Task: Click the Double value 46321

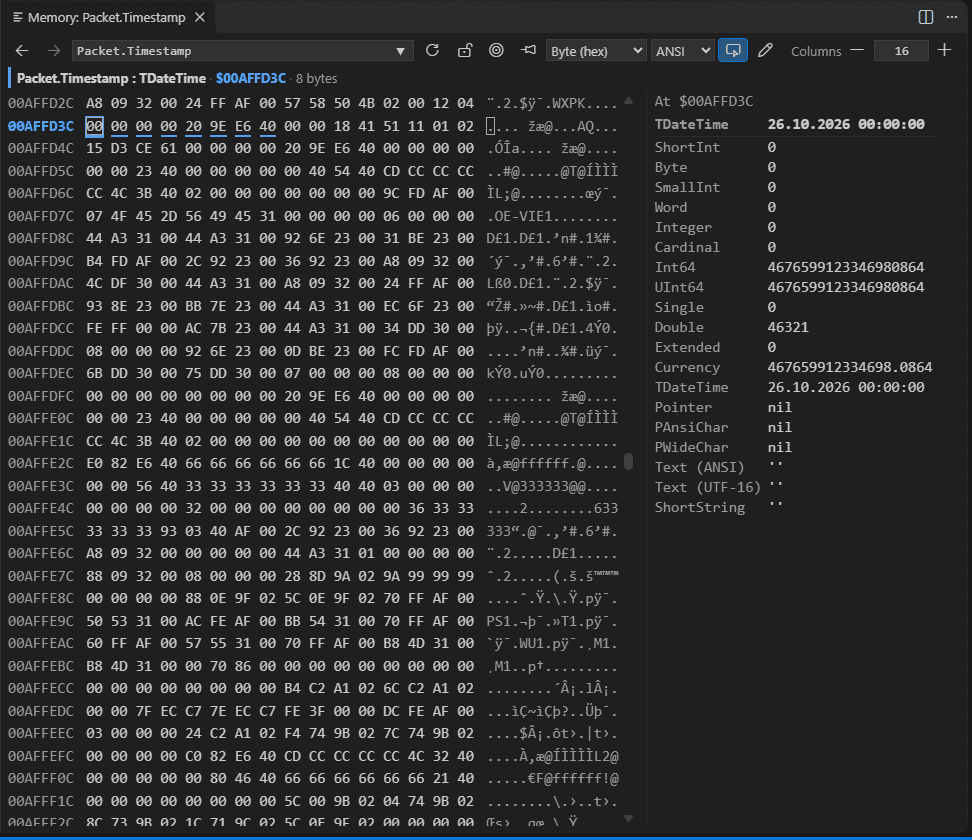Action: [788, 327]
